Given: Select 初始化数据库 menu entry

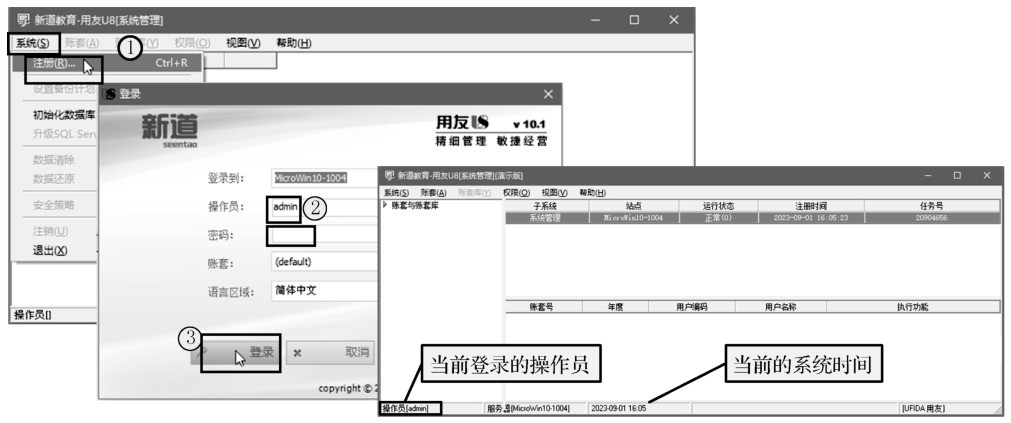Looking at the screenshot, I should tap(64, 115).
